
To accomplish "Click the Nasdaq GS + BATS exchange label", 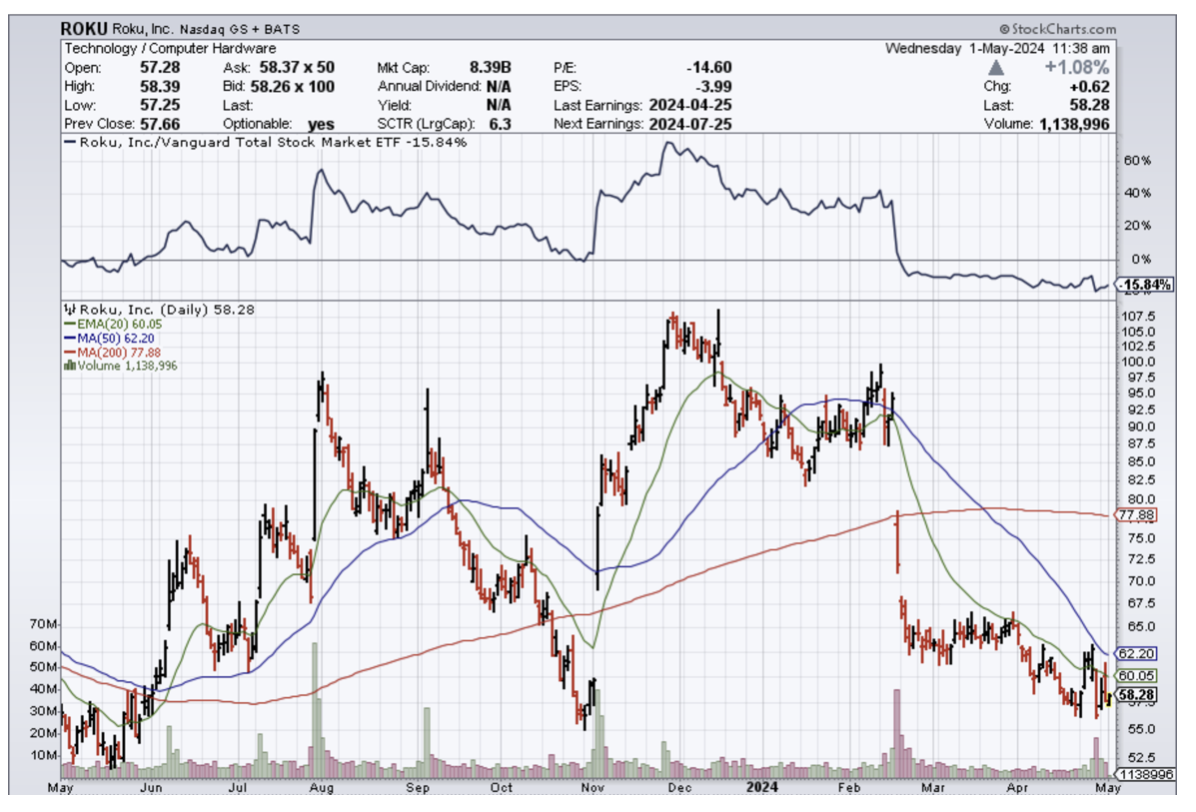I will [240, 30].
